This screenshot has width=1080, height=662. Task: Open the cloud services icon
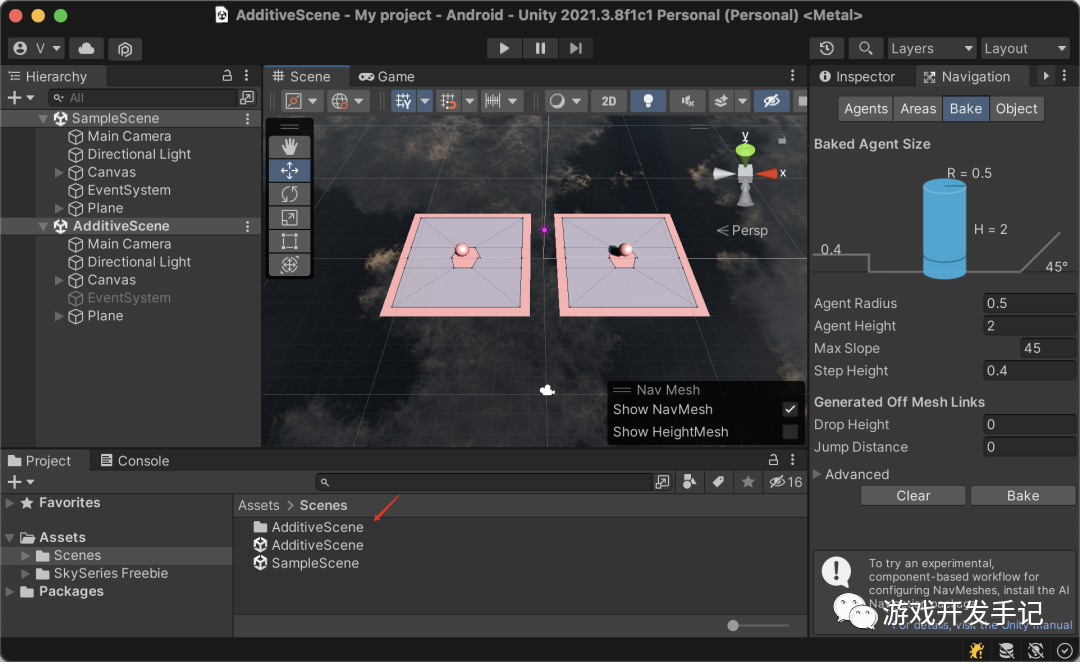pyautogui.click(x=87, y=48)
